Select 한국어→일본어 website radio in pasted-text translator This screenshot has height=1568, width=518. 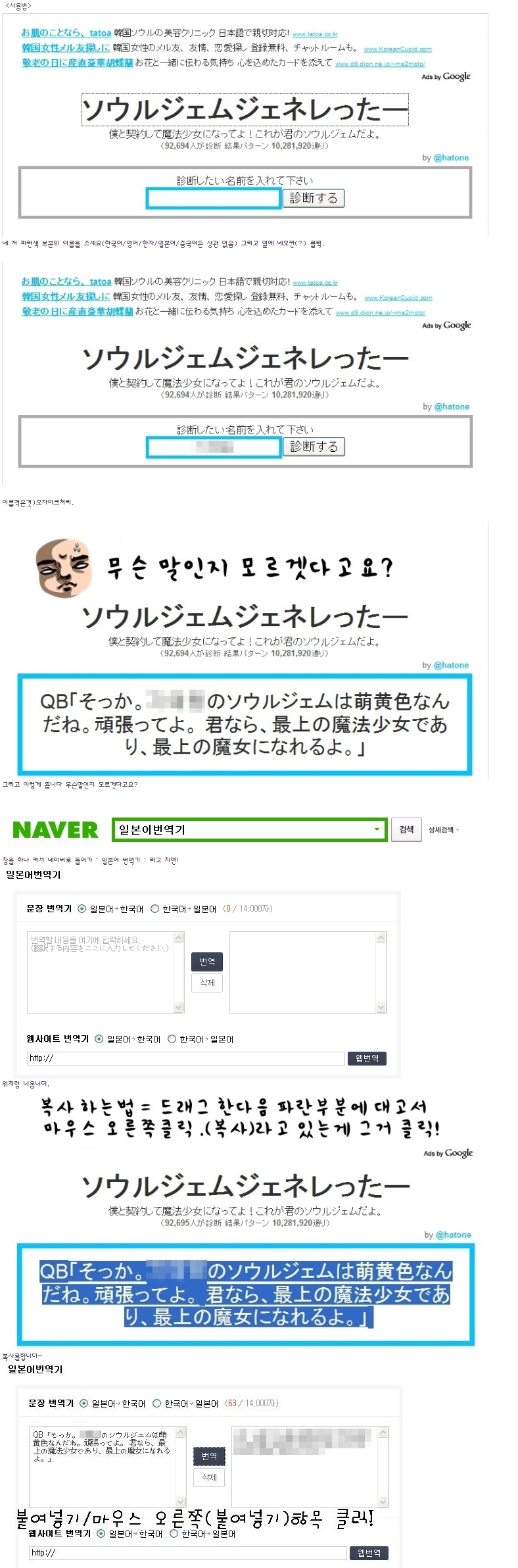click(x=174, y=1533)
